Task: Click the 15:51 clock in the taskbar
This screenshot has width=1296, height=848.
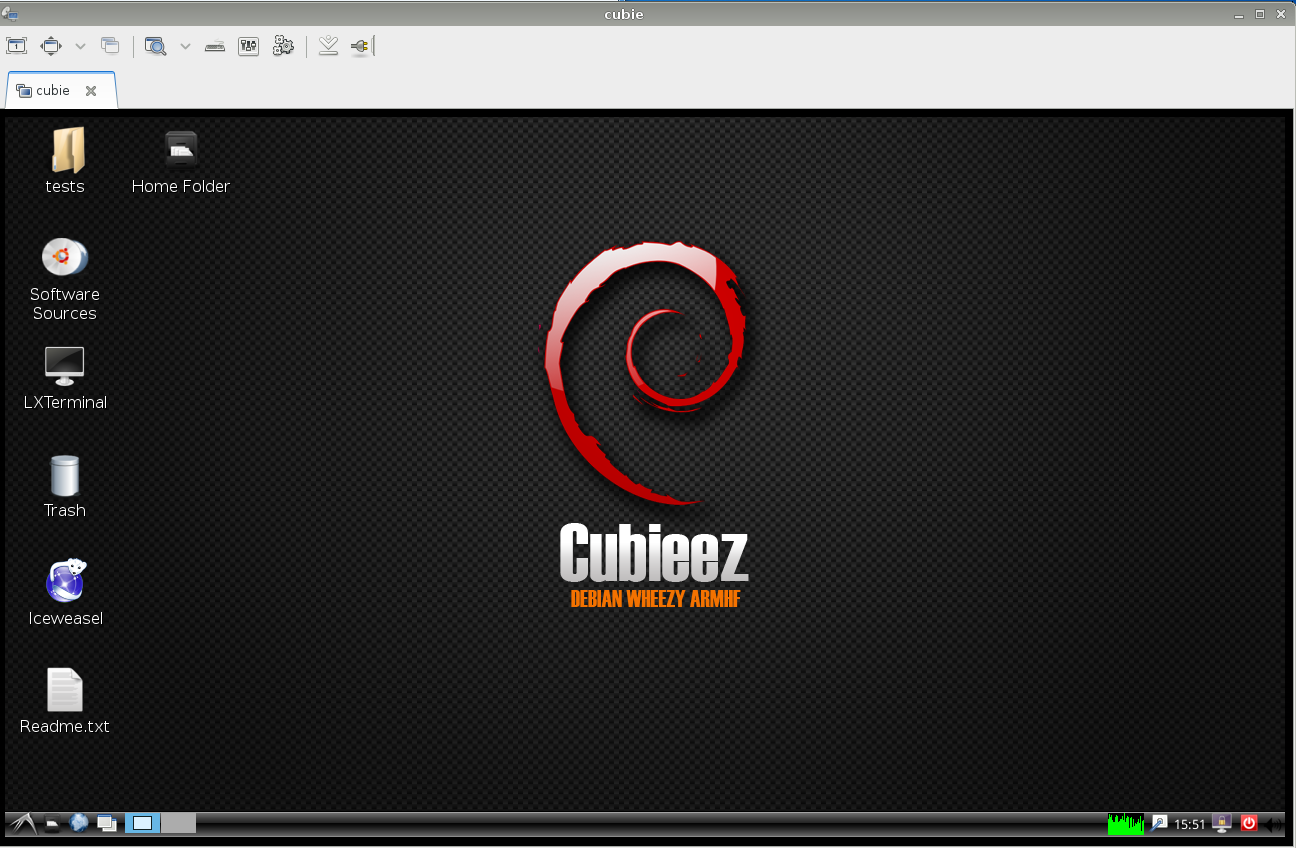Action: [x=1190, y=825]
